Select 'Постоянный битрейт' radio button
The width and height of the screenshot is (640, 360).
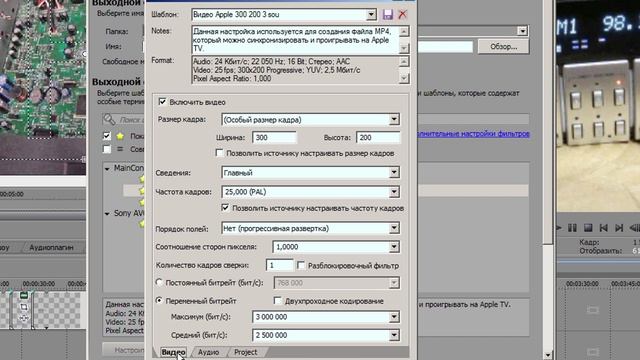point(159,282)
